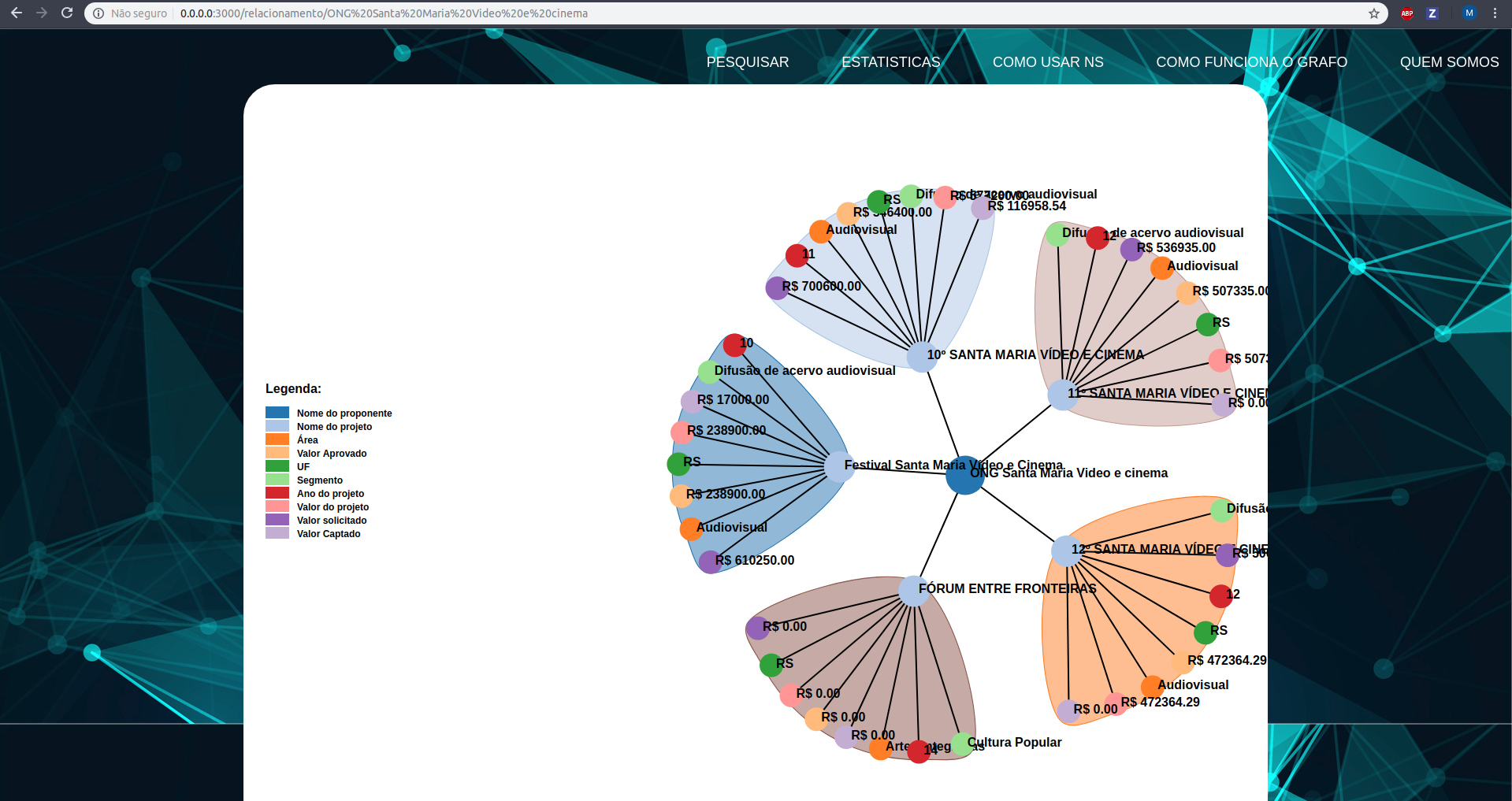Screen dimensions: 1512x801
Task: Click the red Ano do projeto swatch
Action: click(277, 493)
